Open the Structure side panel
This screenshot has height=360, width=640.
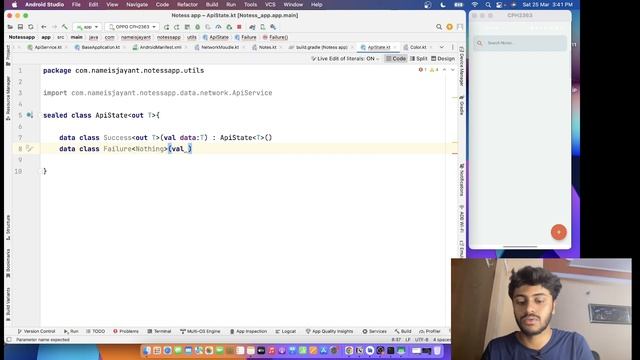8,227
